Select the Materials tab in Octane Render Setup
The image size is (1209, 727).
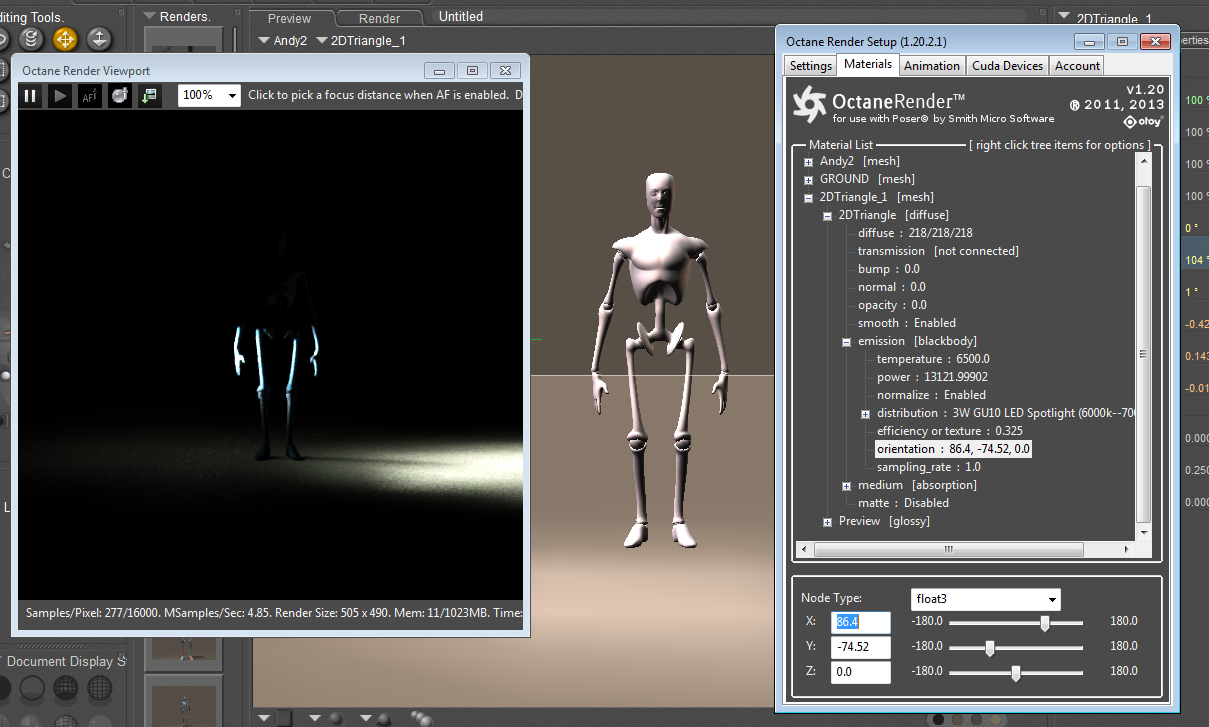click(868, 64)
